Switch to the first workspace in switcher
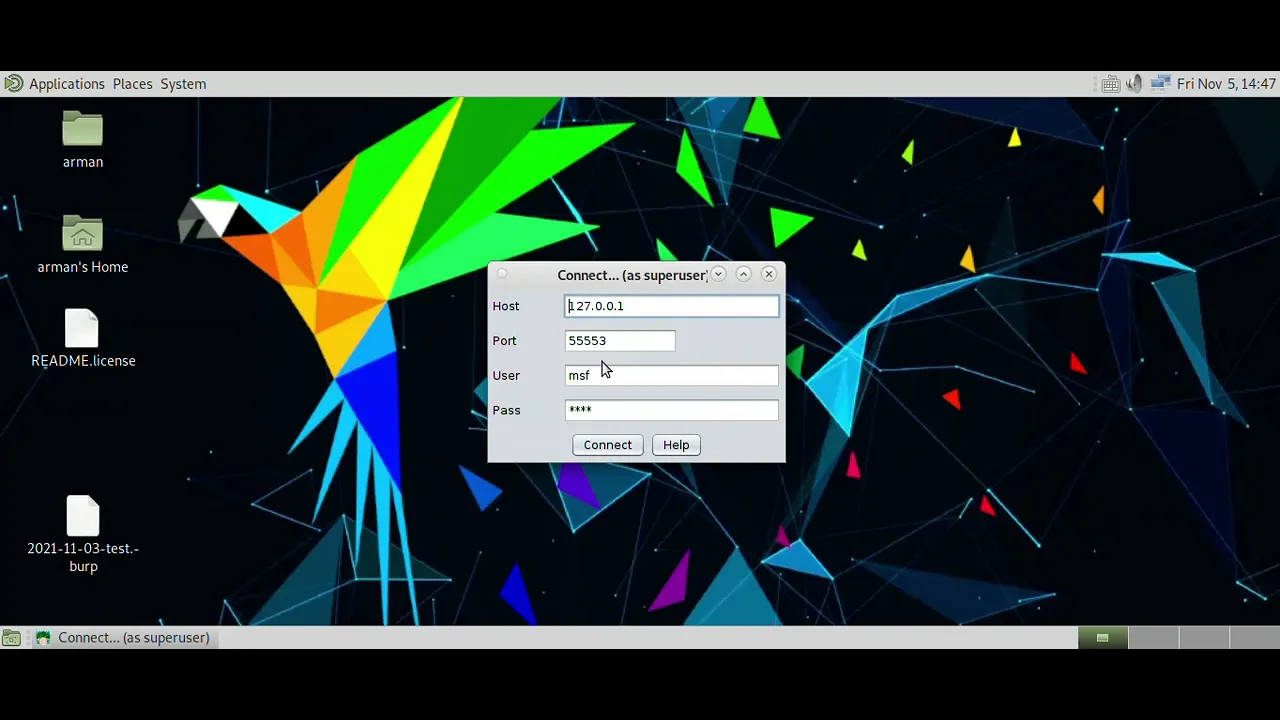The height and width of the screenshot is (720, 1280). [x=1103, y=638]
